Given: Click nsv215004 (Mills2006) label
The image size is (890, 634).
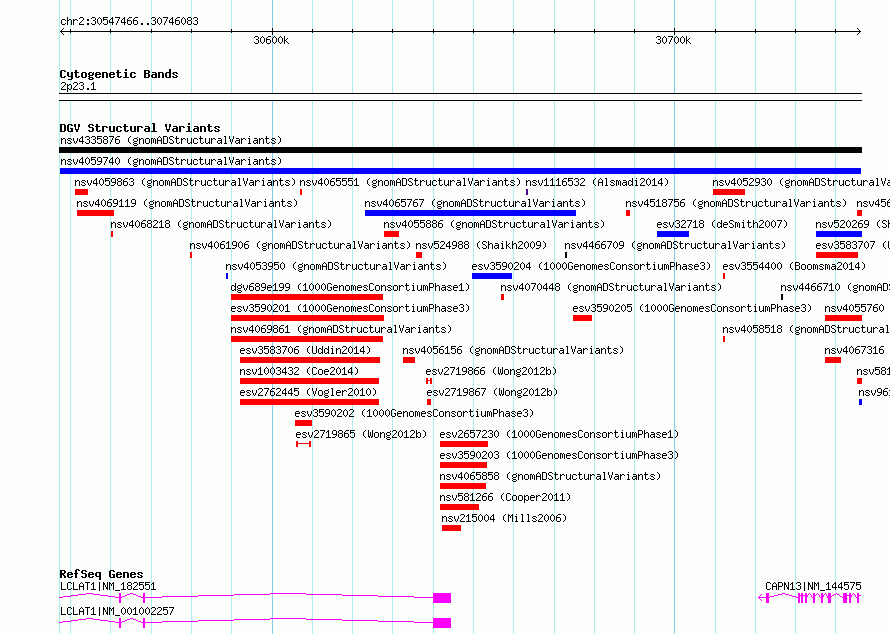Looking at the screenshot, I should [x=504, y=518].
